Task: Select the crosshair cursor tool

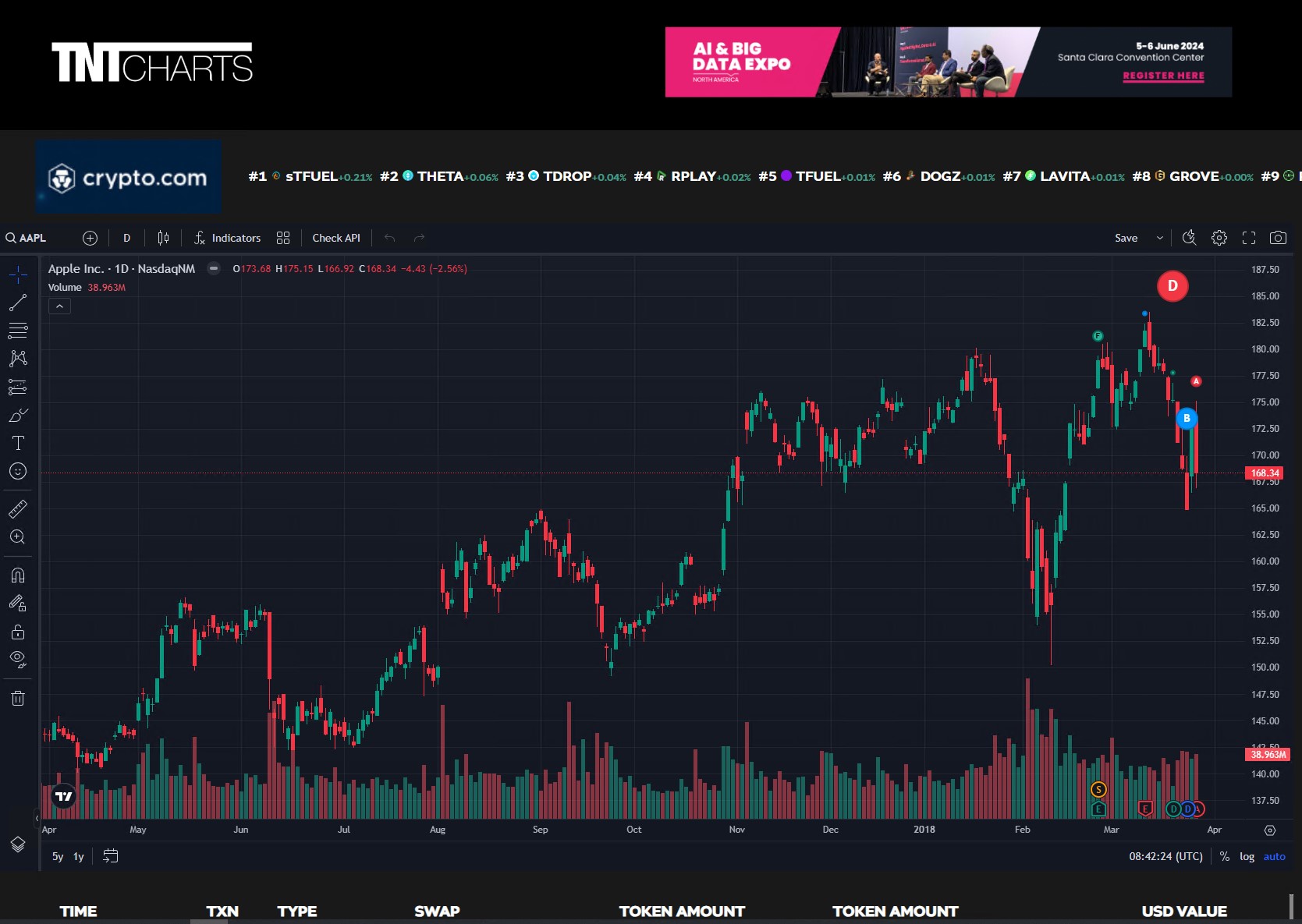Action: point(18,274)
